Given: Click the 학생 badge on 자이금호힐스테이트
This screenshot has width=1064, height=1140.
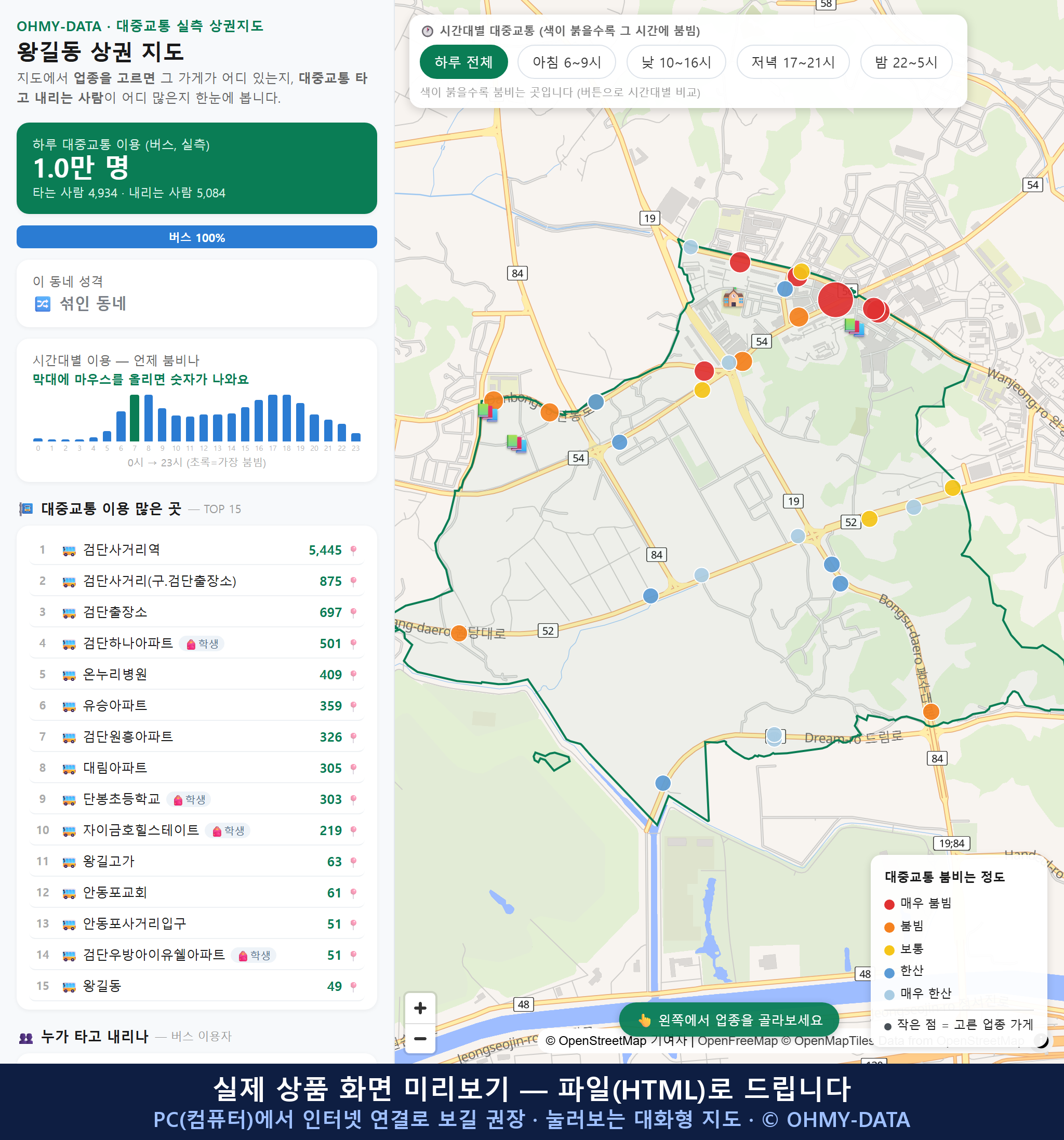Looking at the screenshot, I should click(x=228, y=831).
